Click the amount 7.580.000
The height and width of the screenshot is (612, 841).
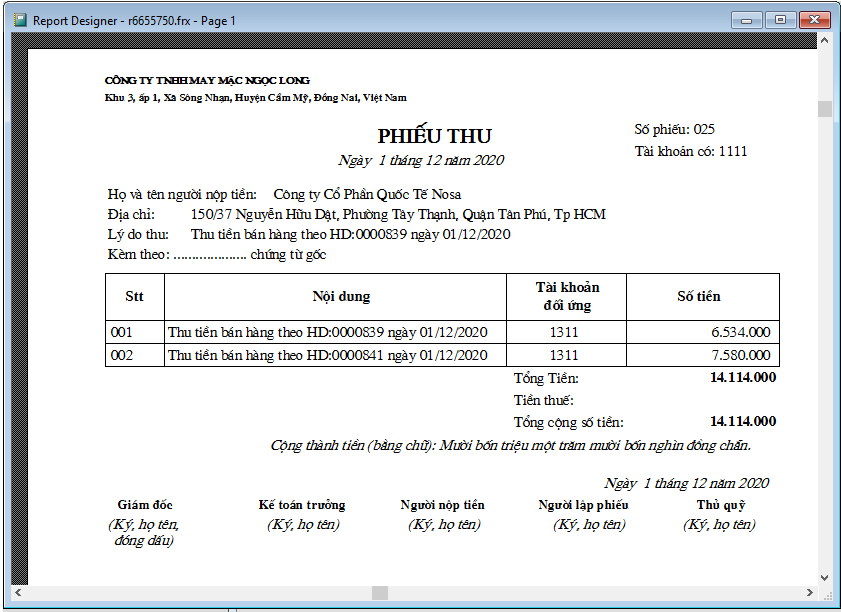[741, 355]
